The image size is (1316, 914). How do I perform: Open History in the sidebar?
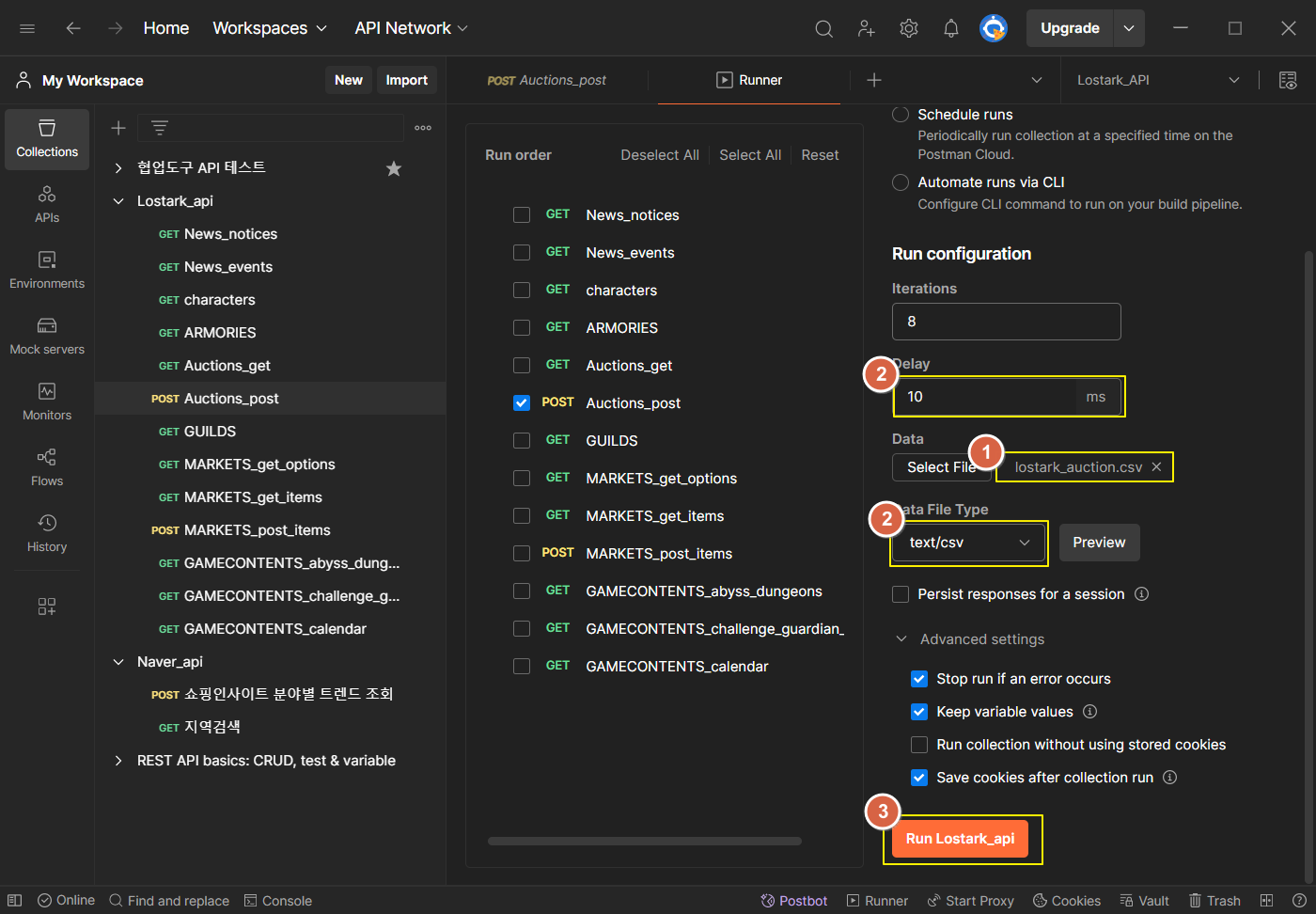[47, 534]
